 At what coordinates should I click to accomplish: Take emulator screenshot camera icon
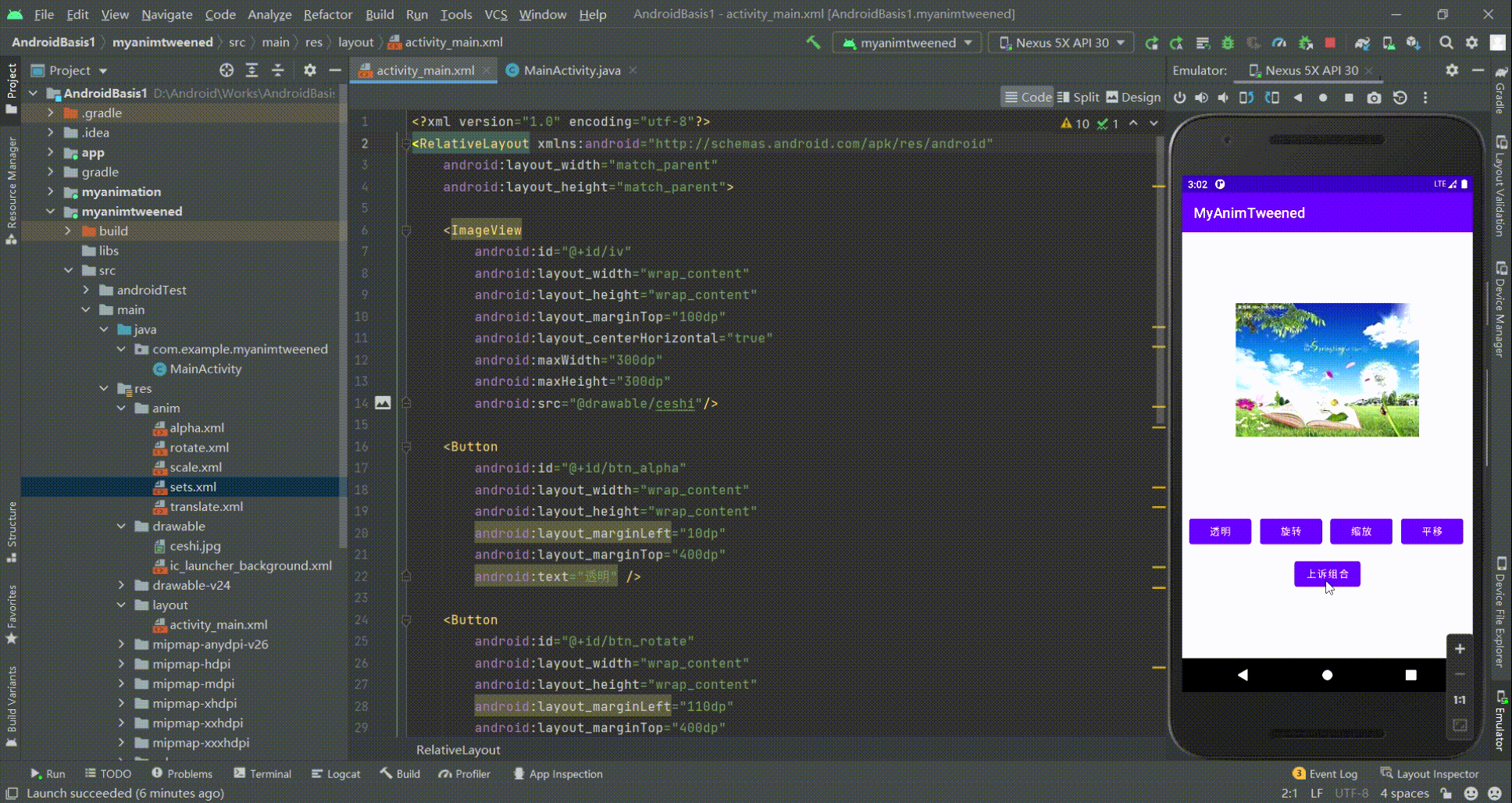1374,98
